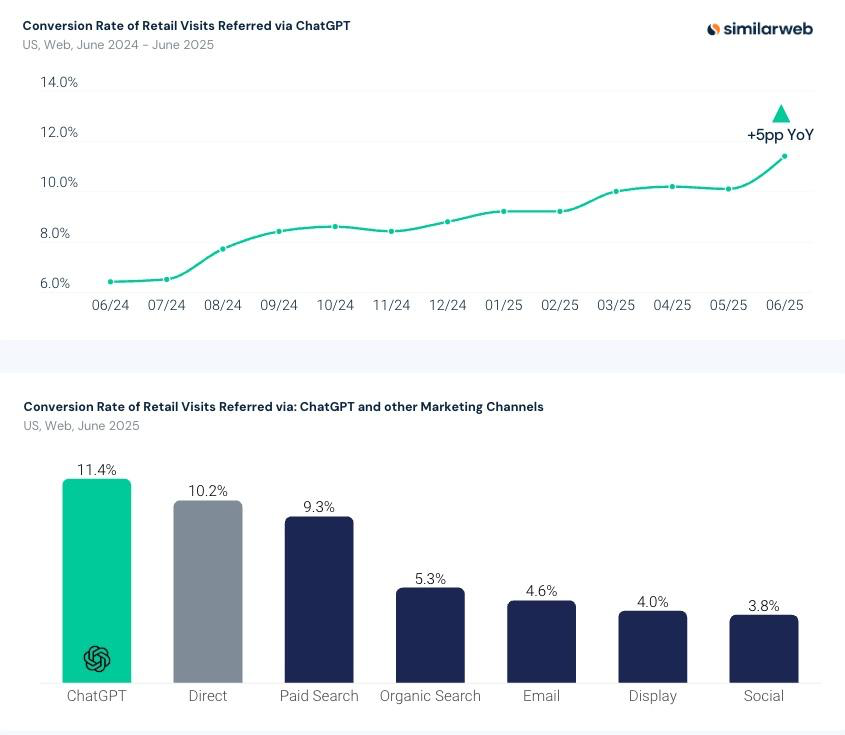Click the gray Direct bar
The width and height of the screenshot is (845, 735).
pyautogui.click(x=208, y=592)
